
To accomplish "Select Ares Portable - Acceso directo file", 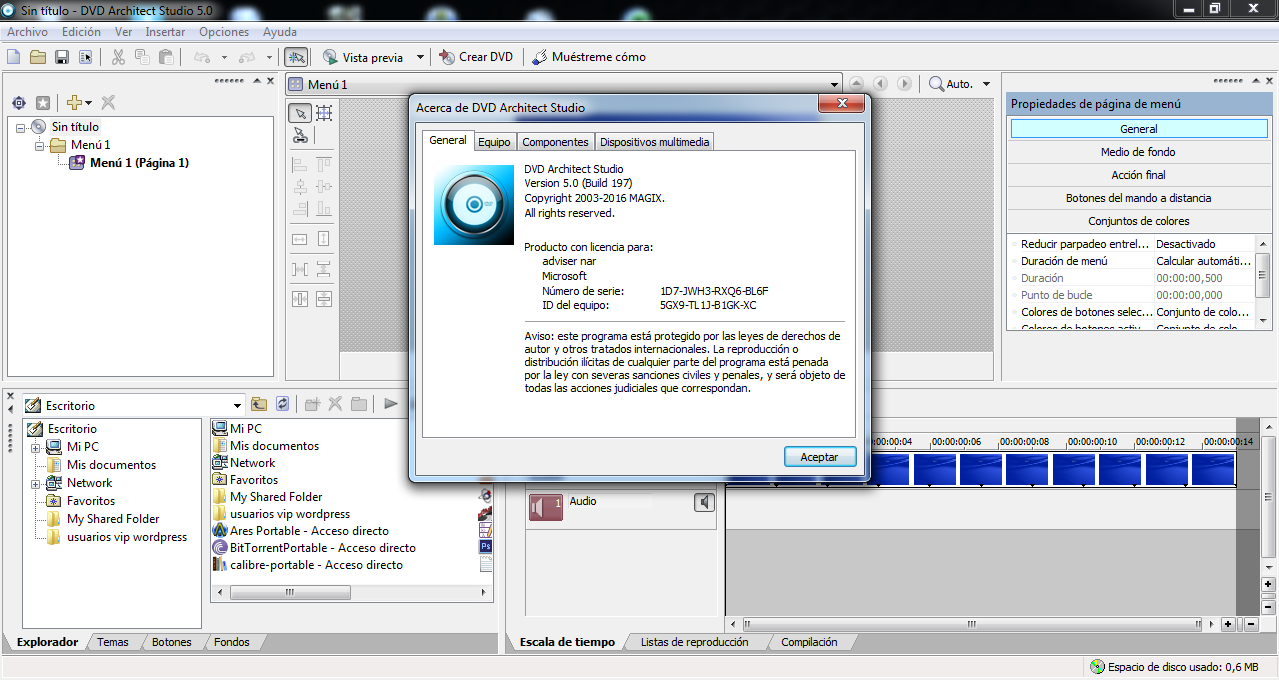I will (309, 531).
